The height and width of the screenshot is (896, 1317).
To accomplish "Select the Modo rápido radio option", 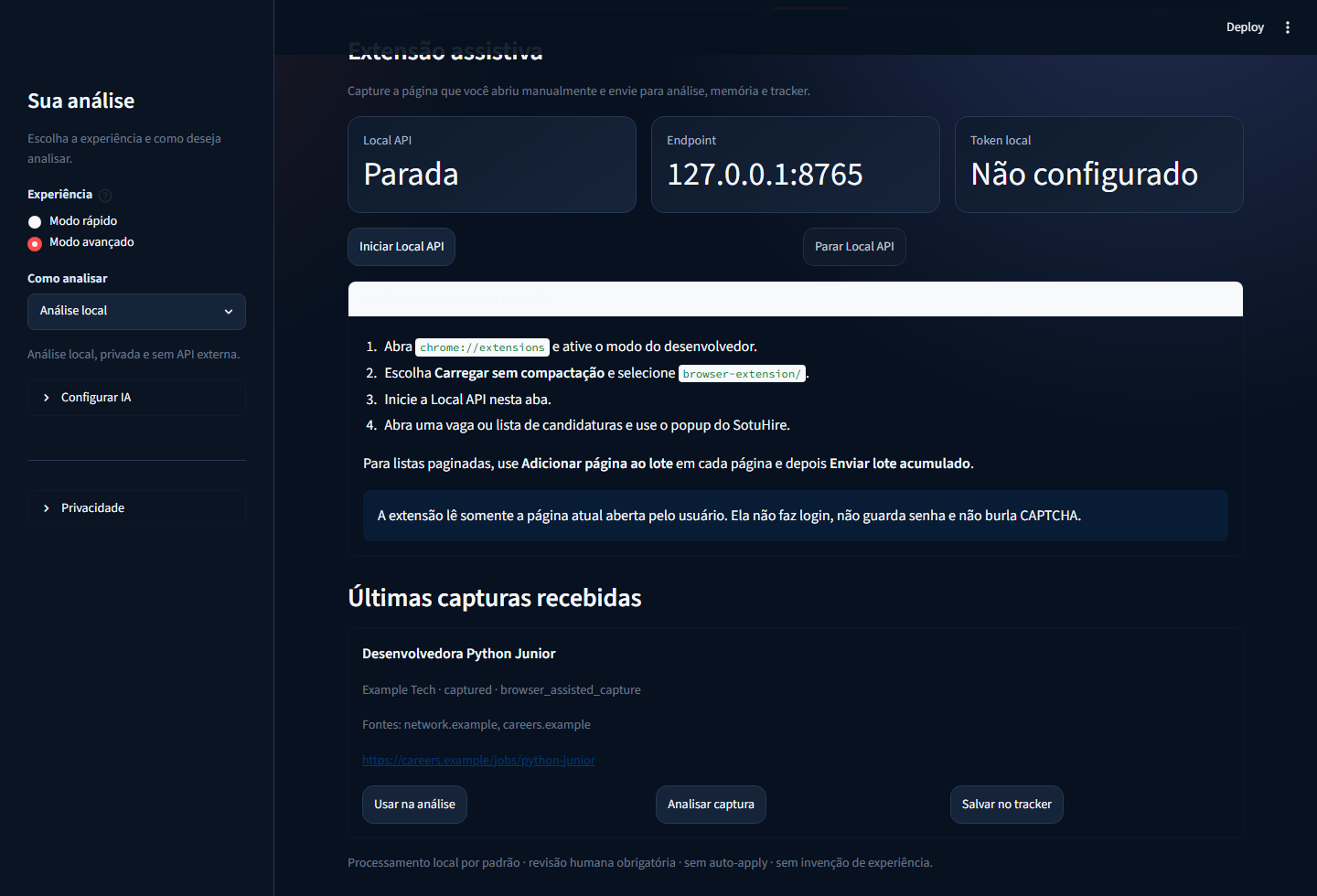I will 72,221.
